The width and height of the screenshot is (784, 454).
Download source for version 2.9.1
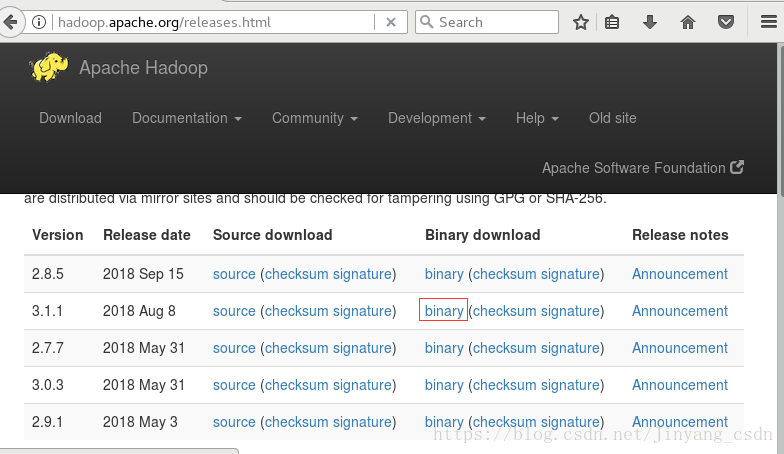pyautogui.click(x=234, y=422)
